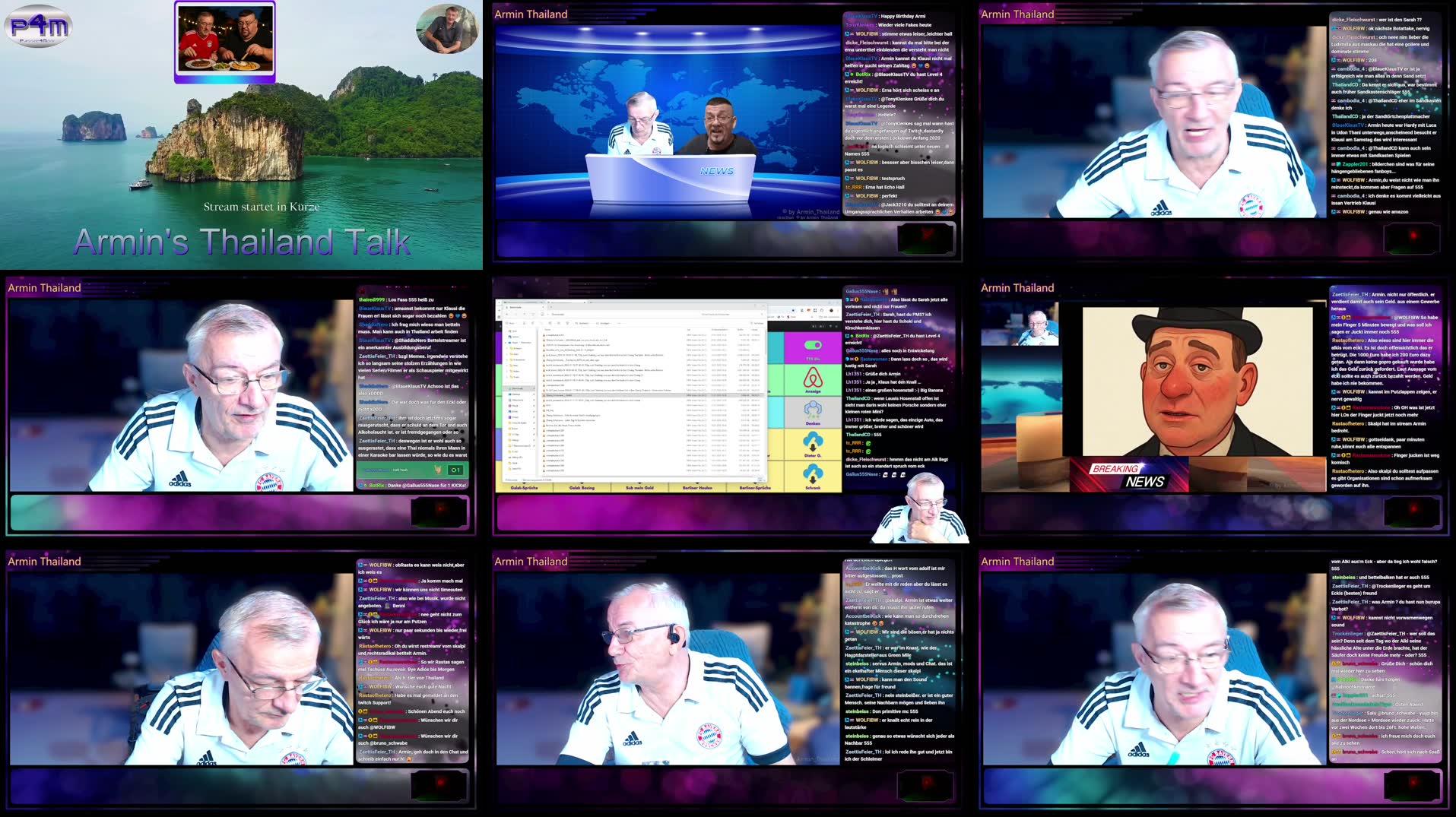
Task: Trigger the Denken soundboard tile
Action: (x=813, y=412)
